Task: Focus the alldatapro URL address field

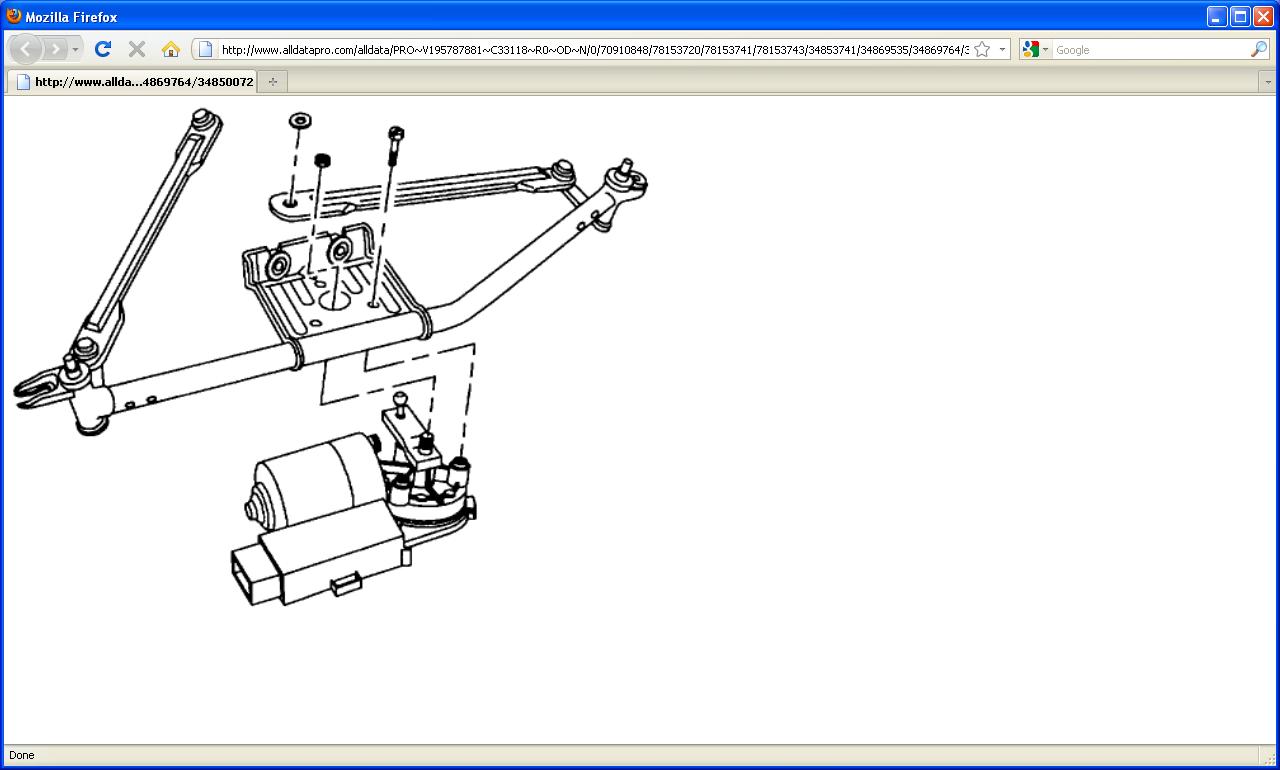Action: click(594, 49)
